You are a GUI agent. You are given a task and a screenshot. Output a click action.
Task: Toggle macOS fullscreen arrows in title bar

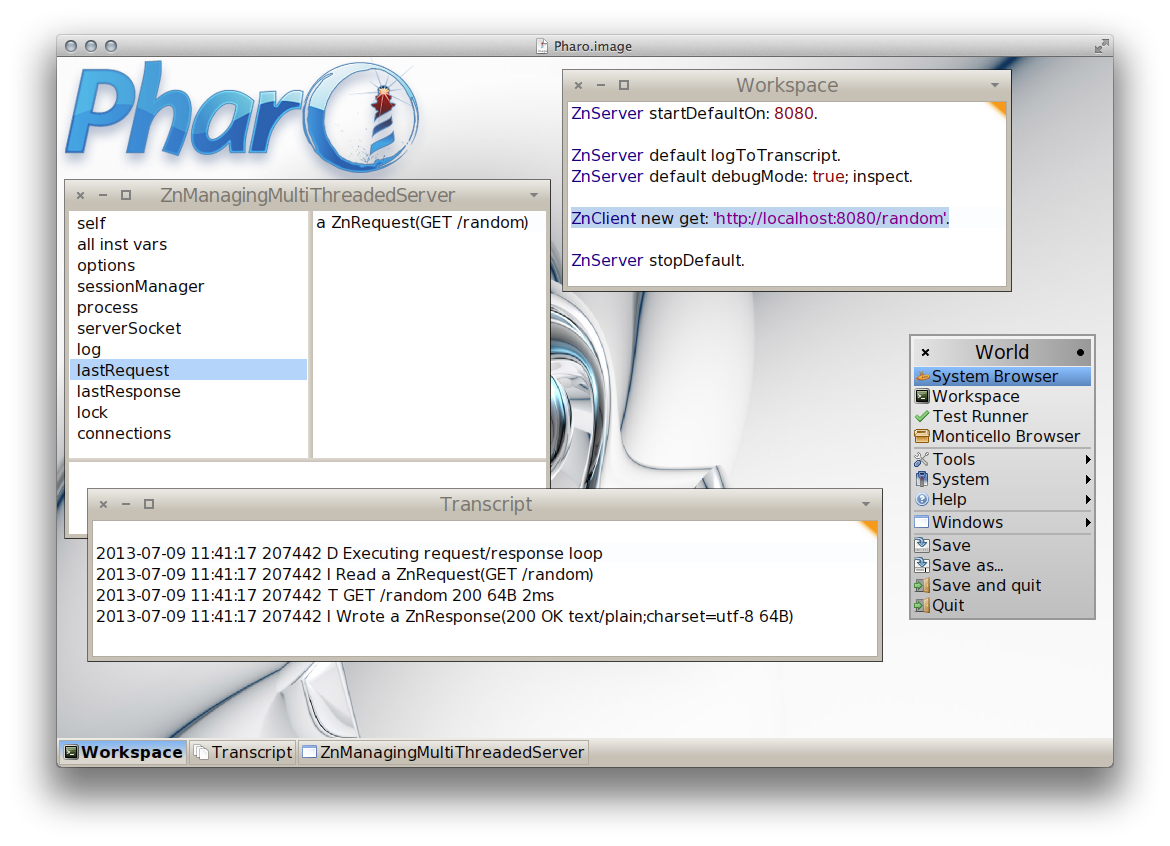click(x=1101, y=46)
